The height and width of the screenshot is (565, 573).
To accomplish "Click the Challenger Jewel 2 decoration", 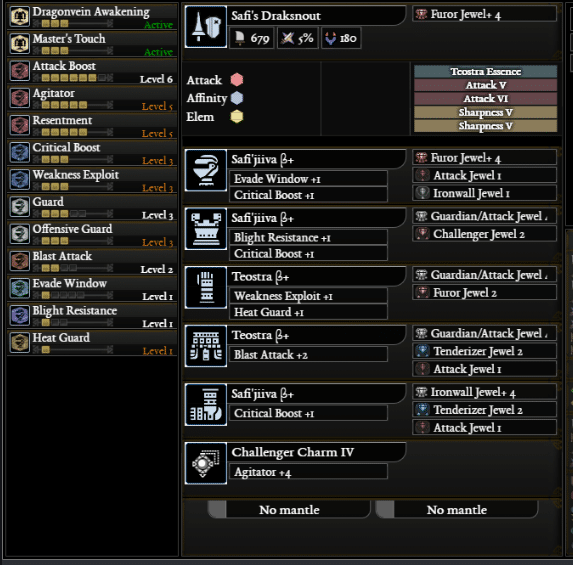I will pos(485,234).
